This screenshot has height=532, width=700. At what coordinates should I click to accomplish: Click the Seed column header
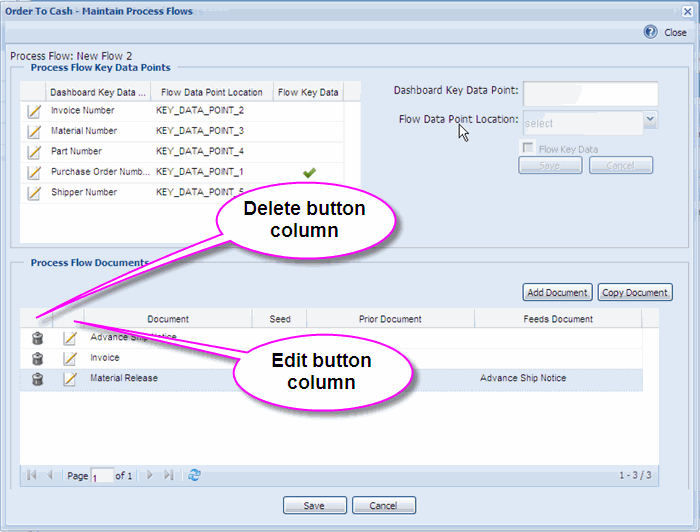(280, 319)
